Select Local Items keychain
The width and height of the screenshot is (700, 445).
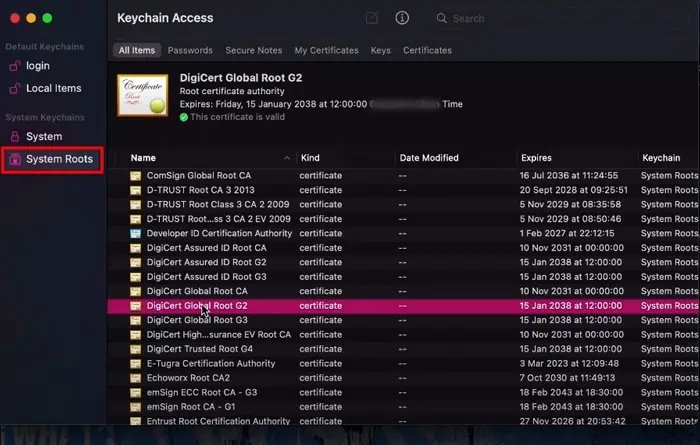coord(53,88)
